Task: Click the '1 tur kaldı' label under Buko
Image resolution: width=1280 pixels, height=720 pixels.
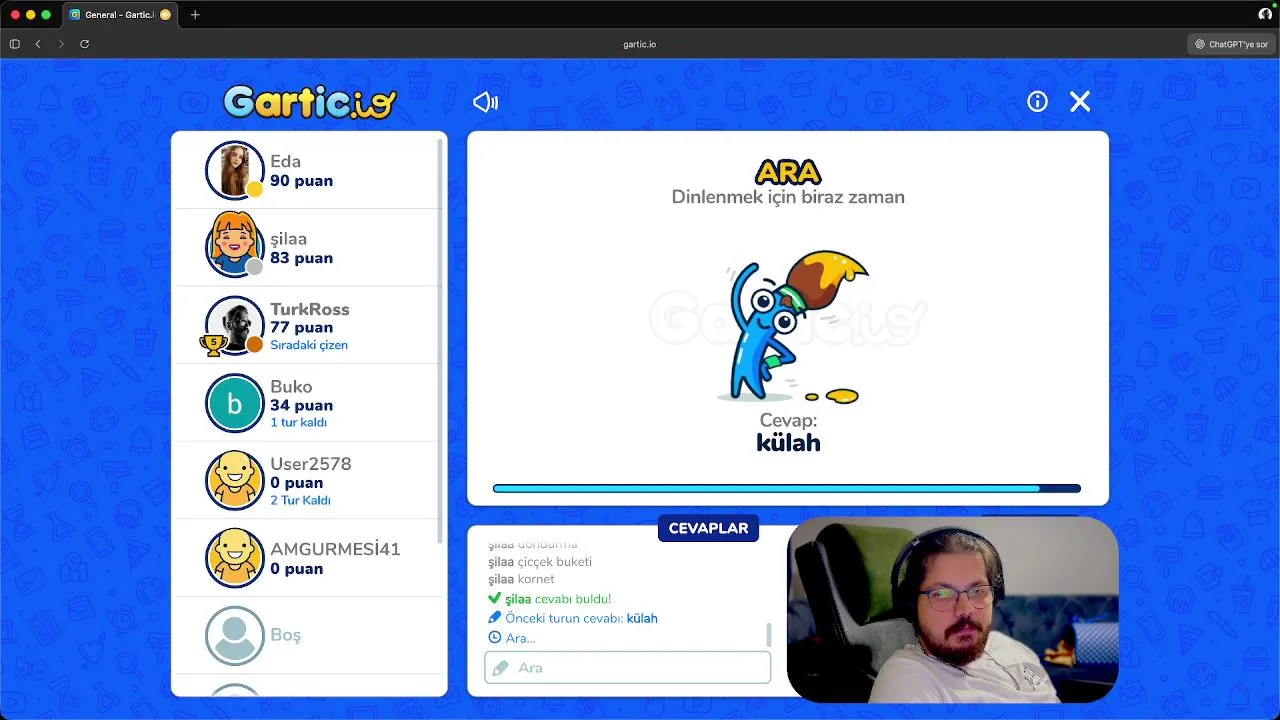Action: tap(298, 422)
